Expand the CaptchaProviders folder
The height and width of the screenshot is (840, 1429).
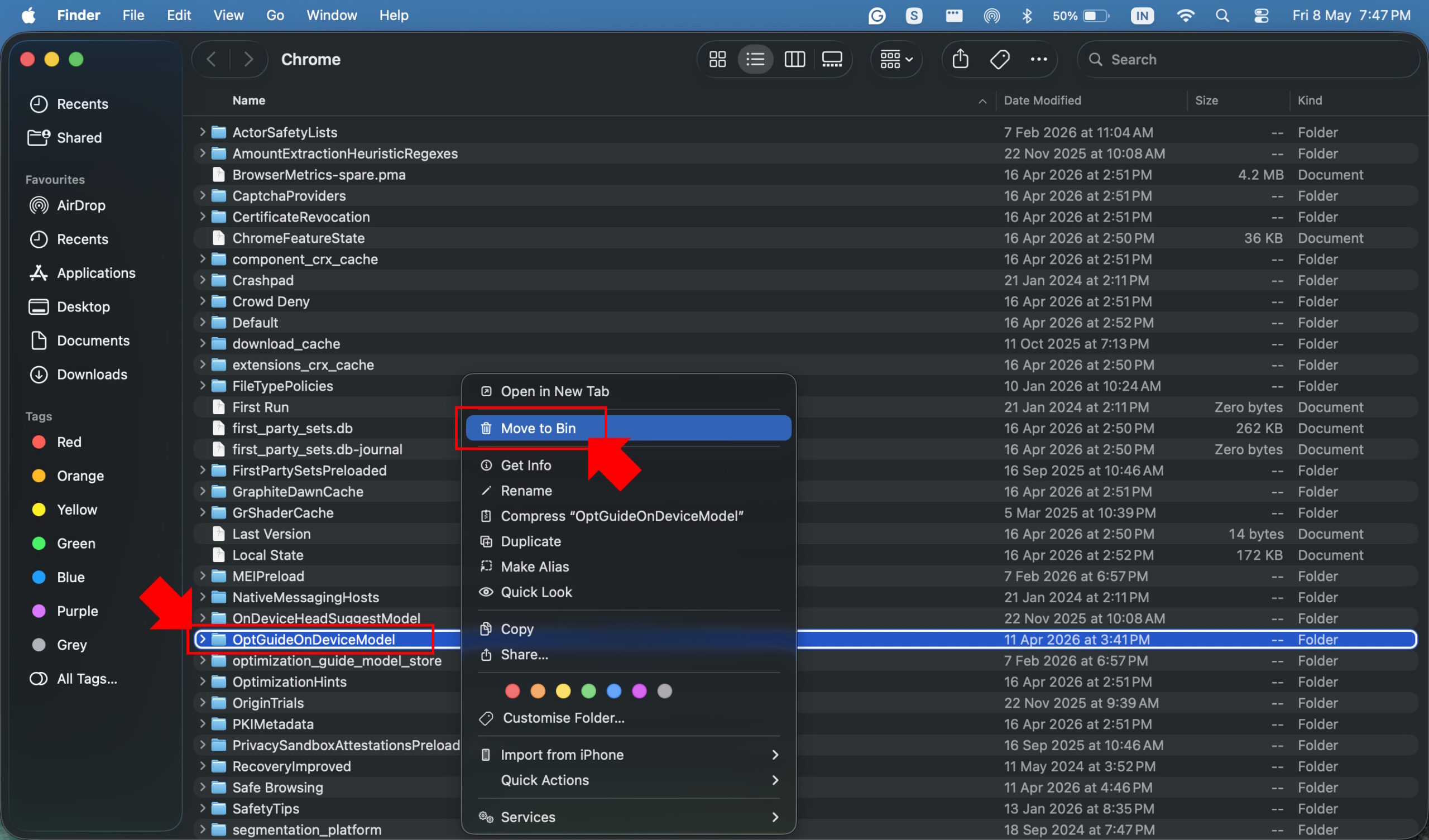click(x=202, y=196)
